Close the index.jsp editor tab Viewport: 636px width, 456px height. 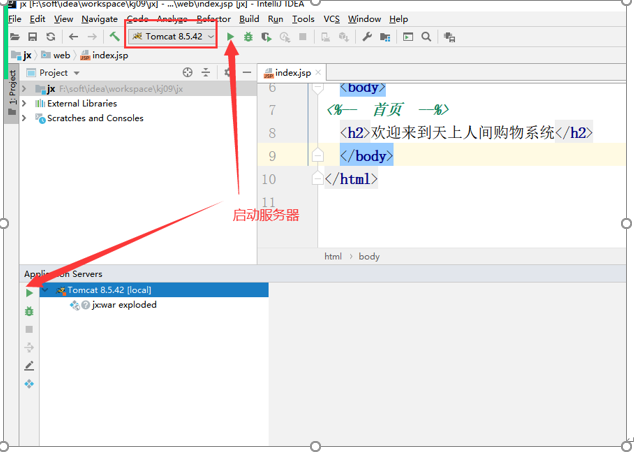pos(318,72)
